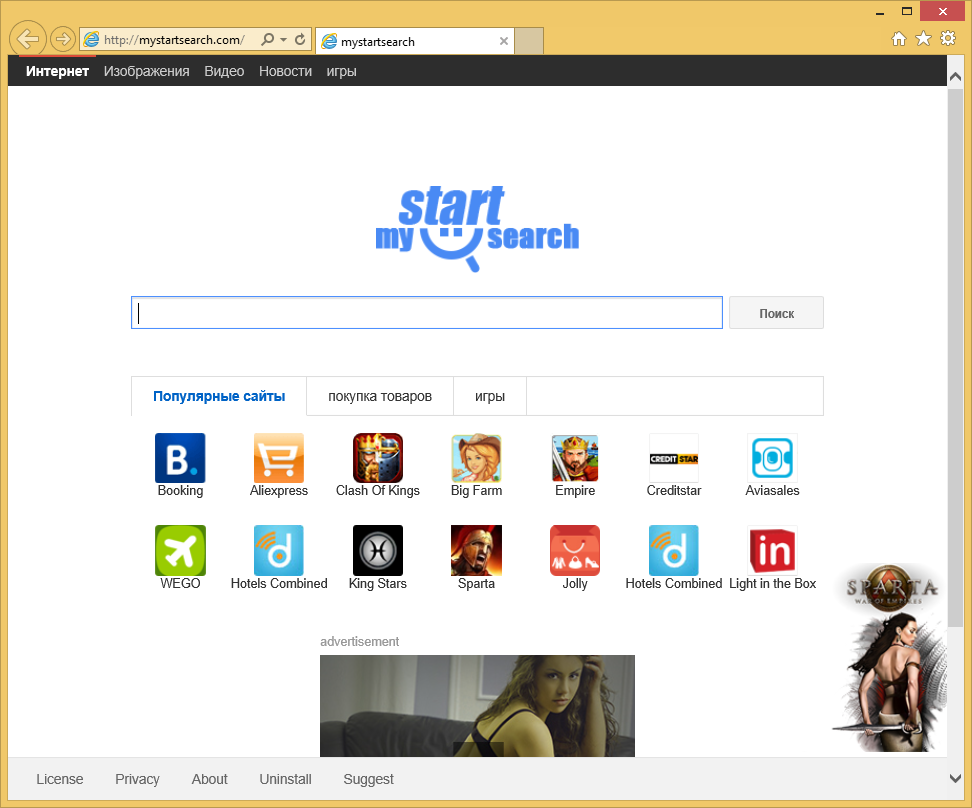The image size is (972, 808).
Task: Open the browser Home icon
Action: (898, 39)
